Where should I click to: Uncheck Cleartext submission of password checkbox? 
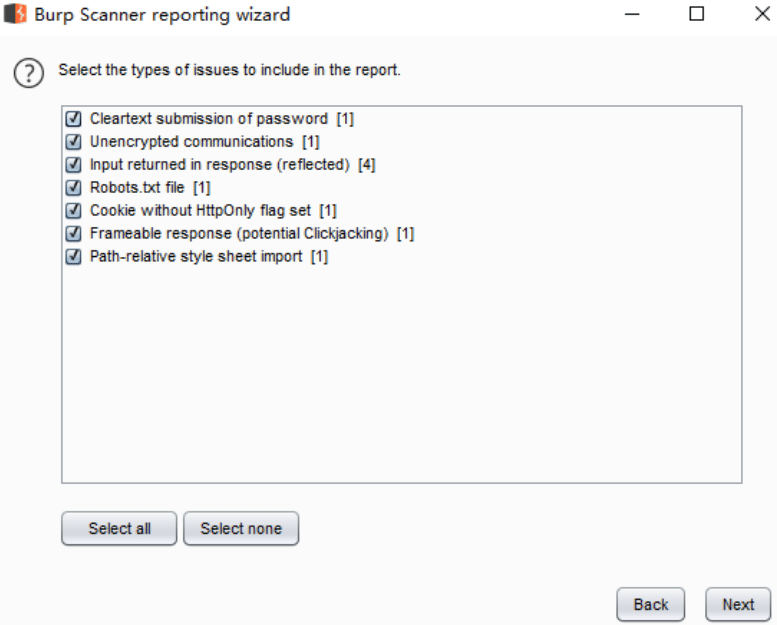pos(73,118)
